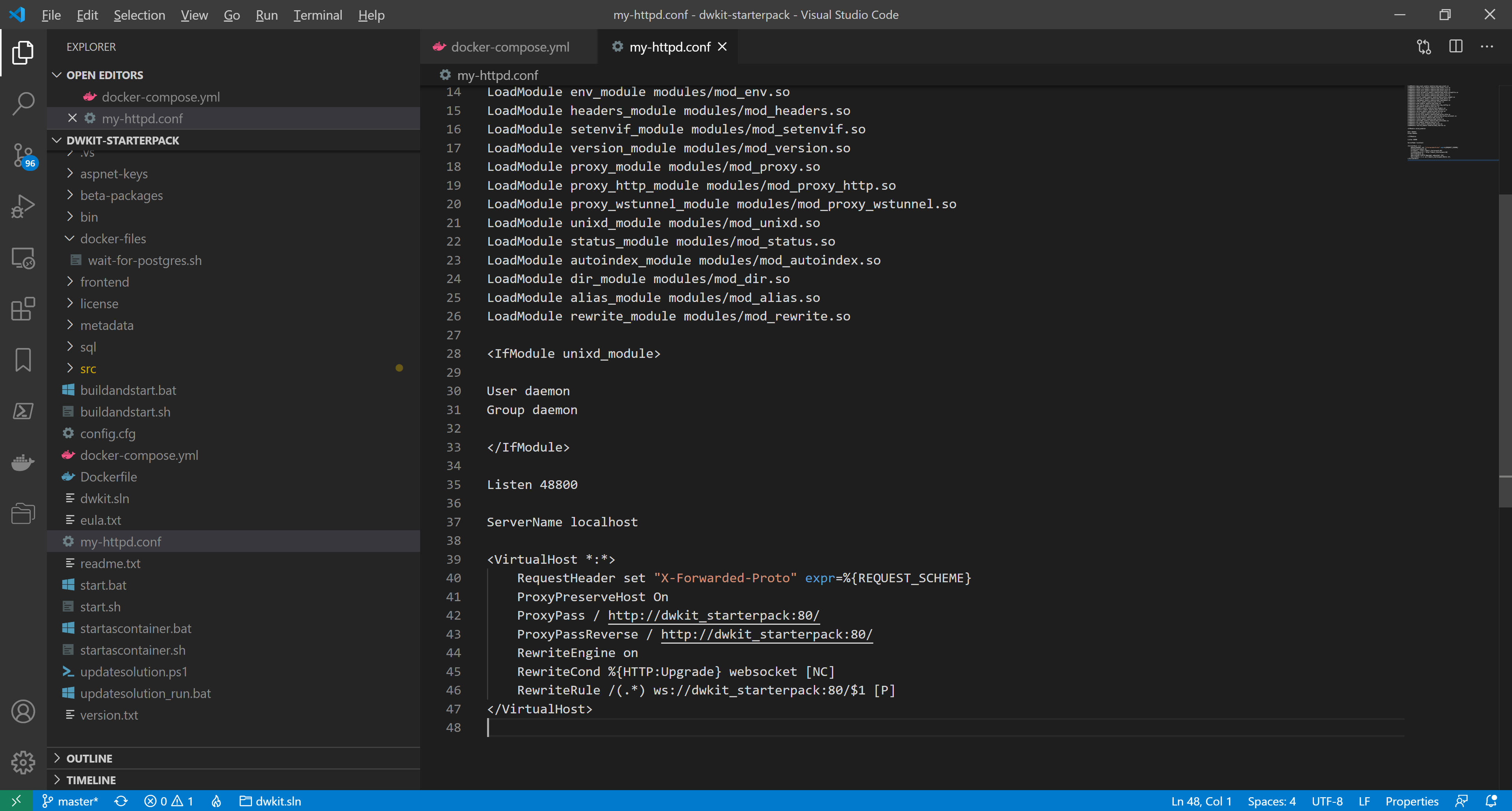Click the dwkit.sln project in status bar
Screen dimensions: 1512x811
(x=271, y=801)
